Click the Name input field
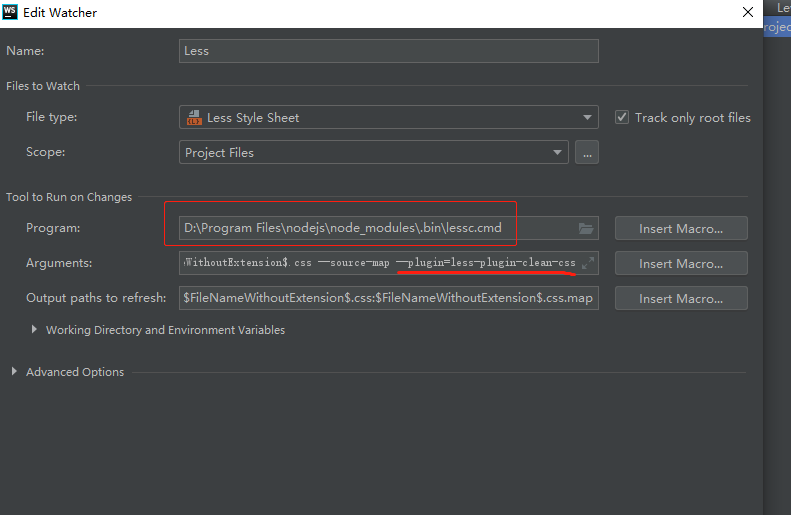The width and height of the screenshot is (791, 515). (x=388, y=51)
